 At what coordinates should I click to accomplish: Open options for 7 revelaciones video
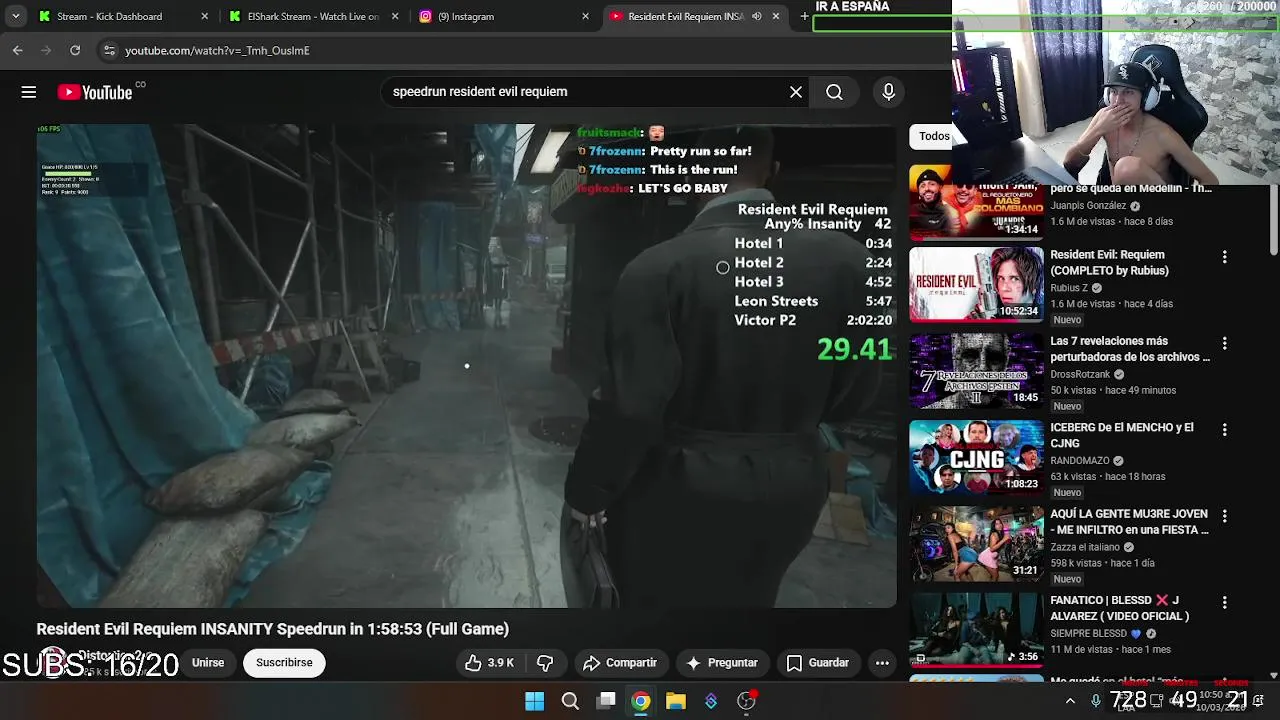[1224, 343]
